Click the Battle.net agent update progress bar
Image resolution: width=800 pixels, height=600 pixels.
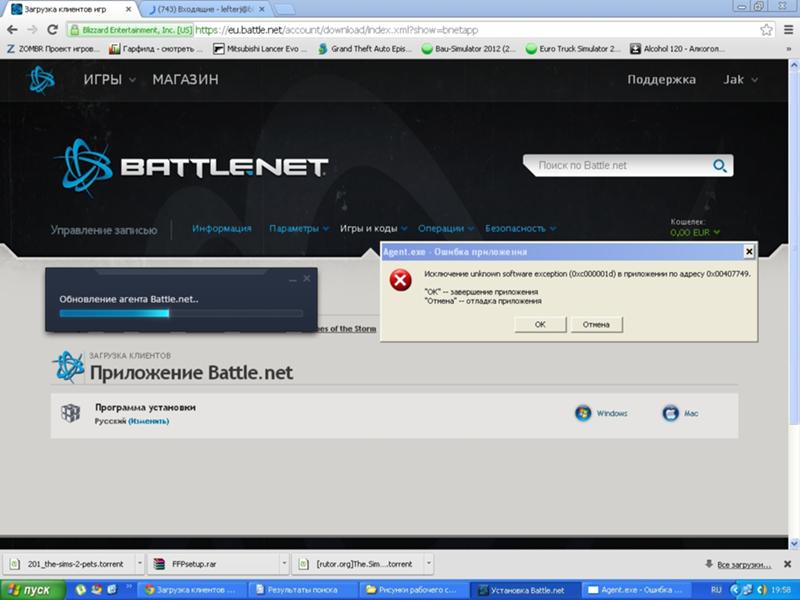tap(181, 313)
